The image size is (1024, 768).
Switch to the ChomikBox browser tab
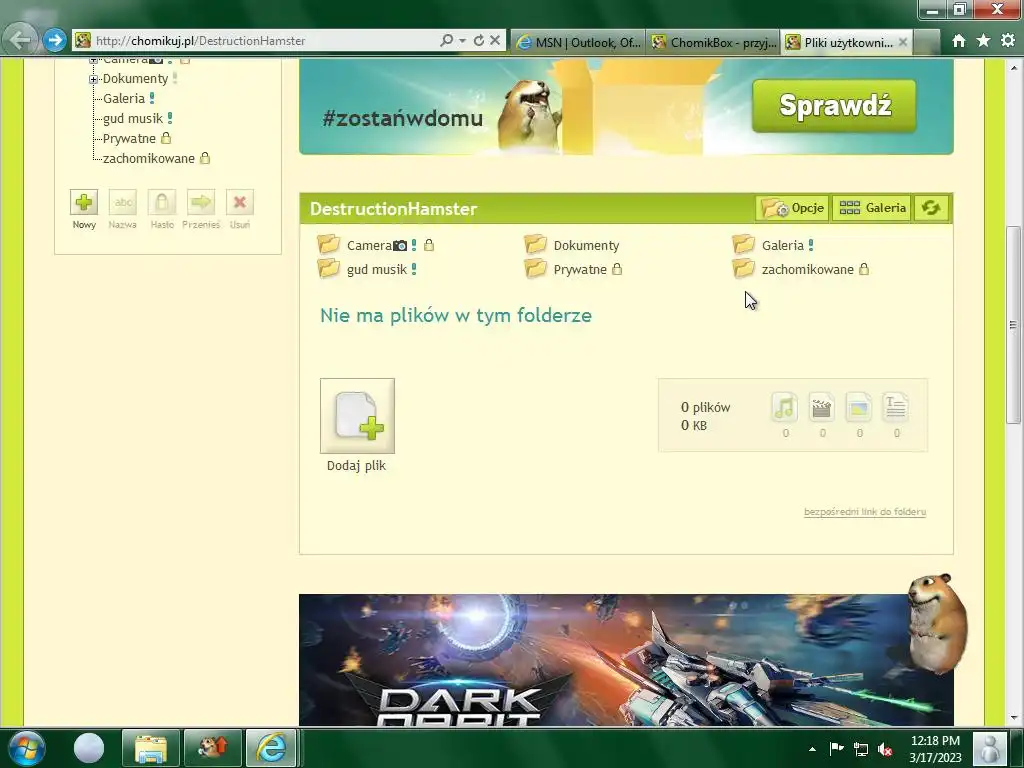713,42
